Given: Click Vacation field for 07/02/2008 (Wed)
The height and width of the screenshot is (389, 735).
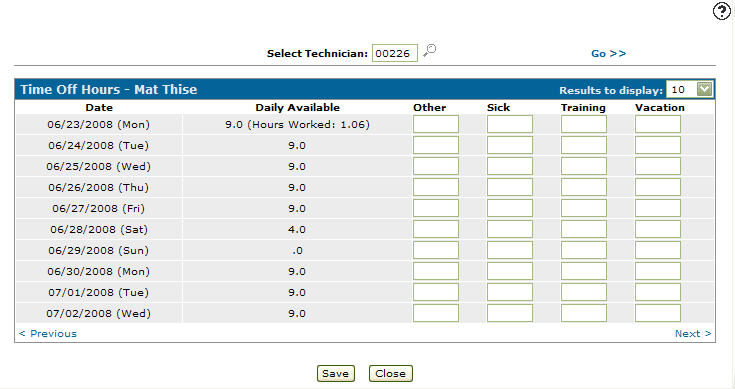Looking at the screenshot, I should tap(658, 314).
